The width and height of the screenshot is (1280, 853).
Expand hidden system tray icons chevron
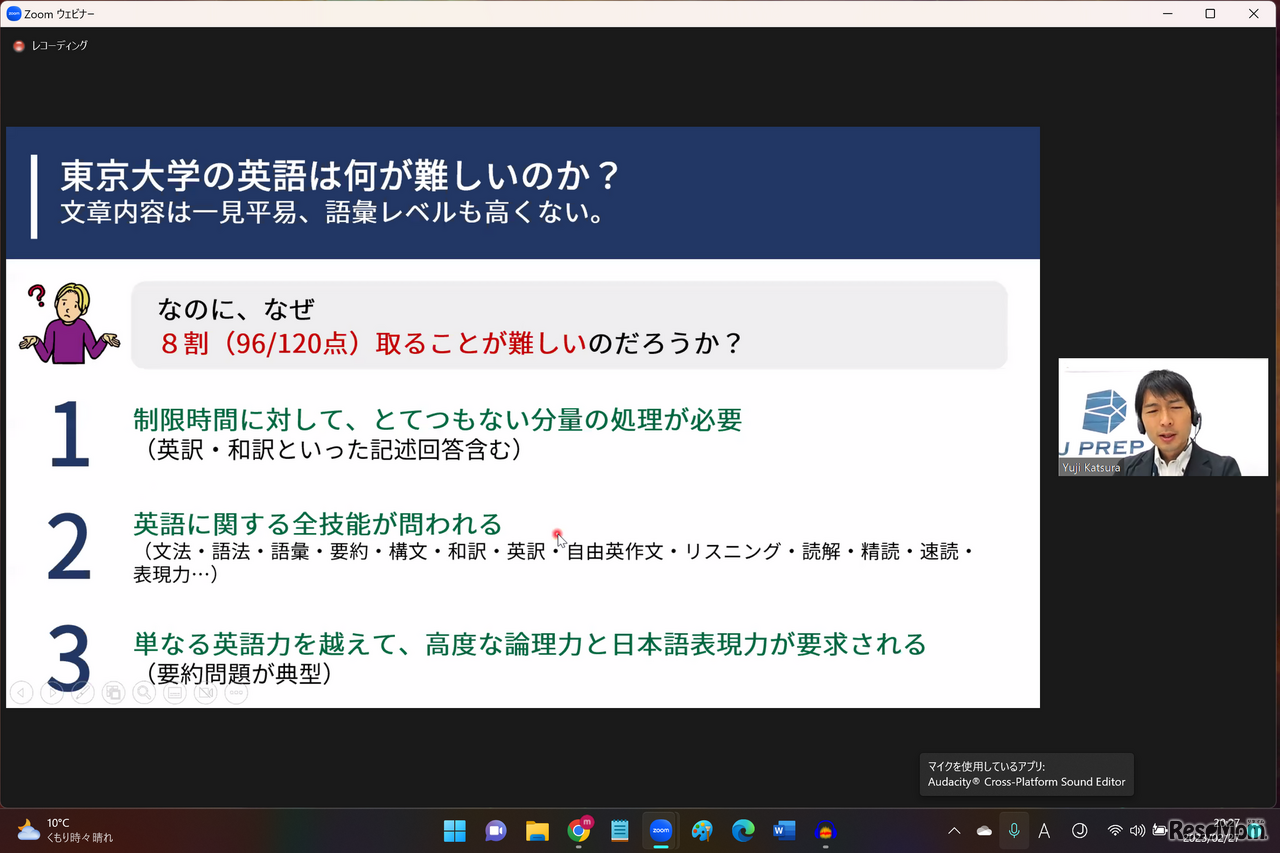[x=953, y=831]
